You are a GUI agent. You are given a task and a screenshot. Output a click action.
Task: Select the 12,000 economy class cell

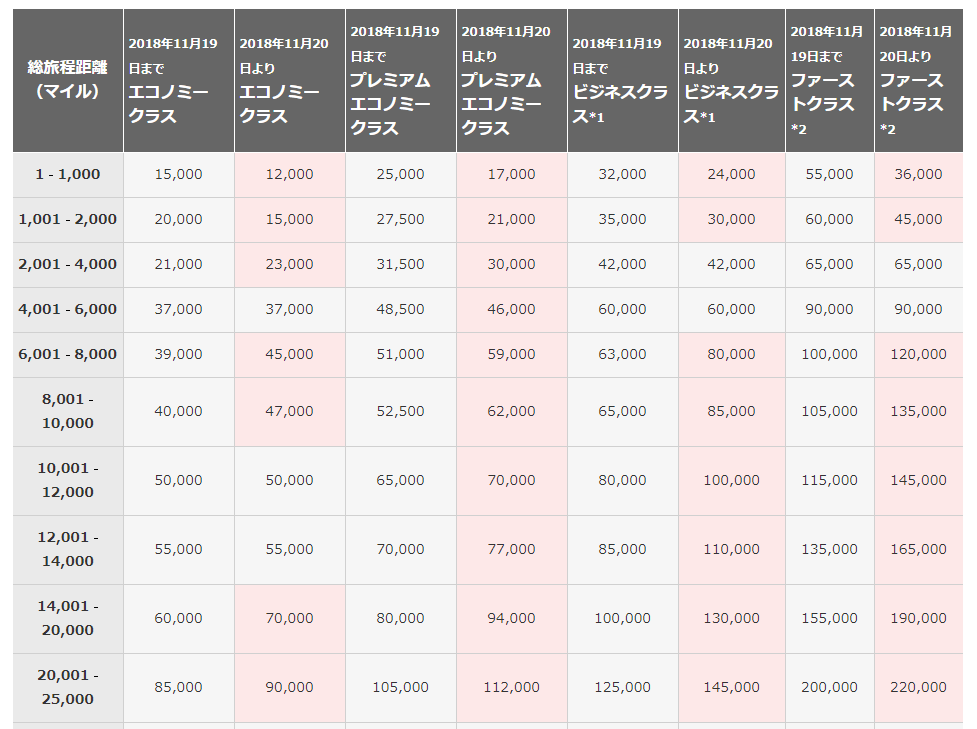coord(290,174)
